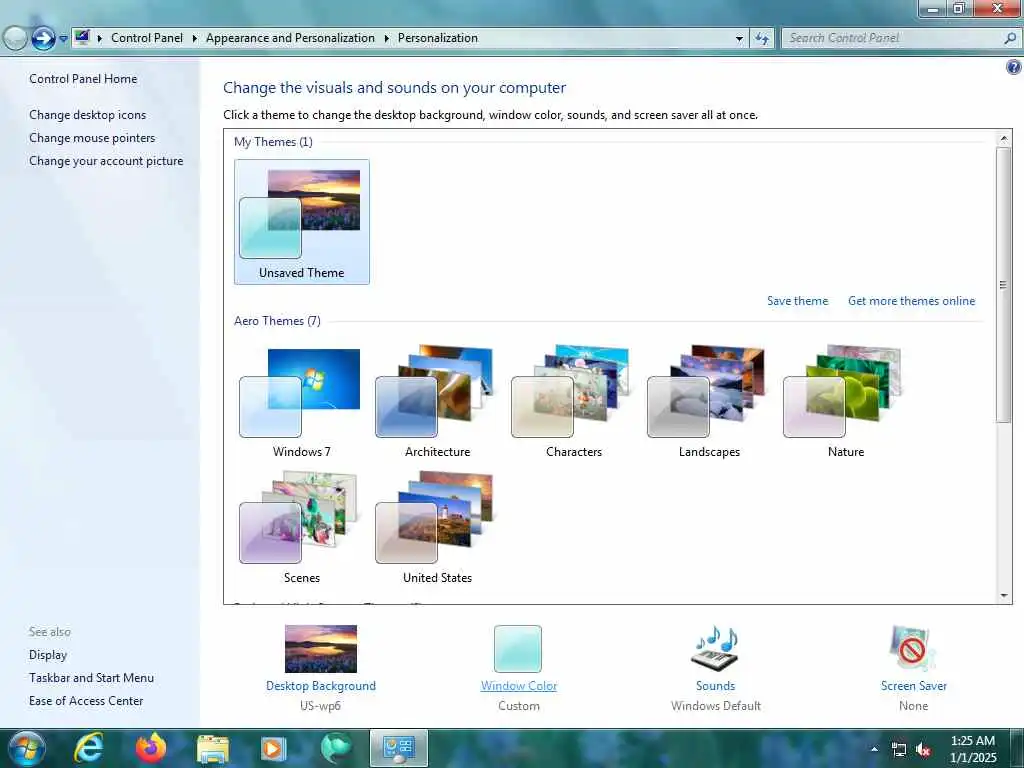Image resolution: width=1024 pixels, height=768 pixels.
Task: Click the network tray icon
Action: tap(899, 750)
